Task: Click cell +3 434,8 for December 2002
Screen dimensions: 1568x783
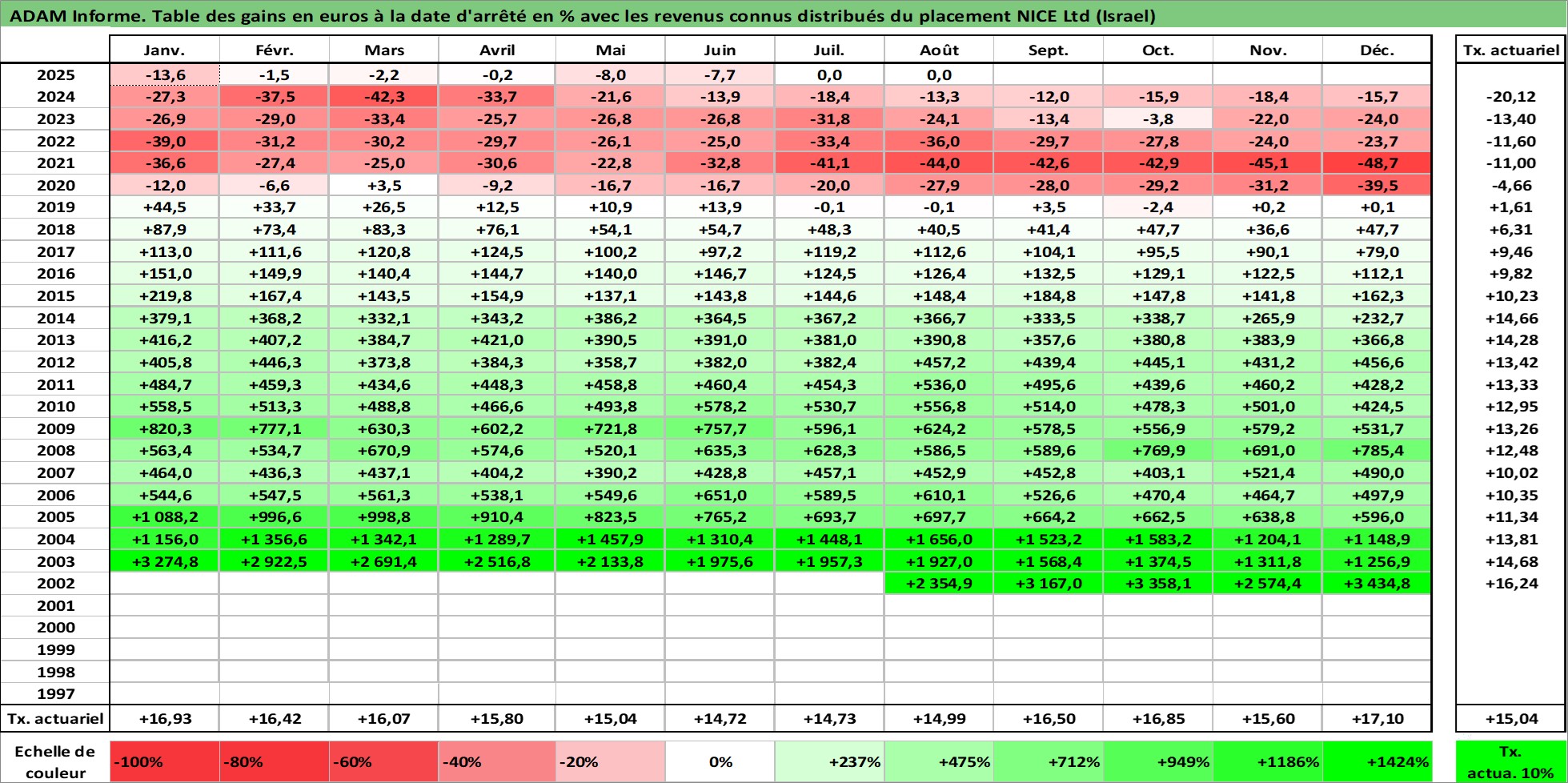Action: tap(1377, 583)
